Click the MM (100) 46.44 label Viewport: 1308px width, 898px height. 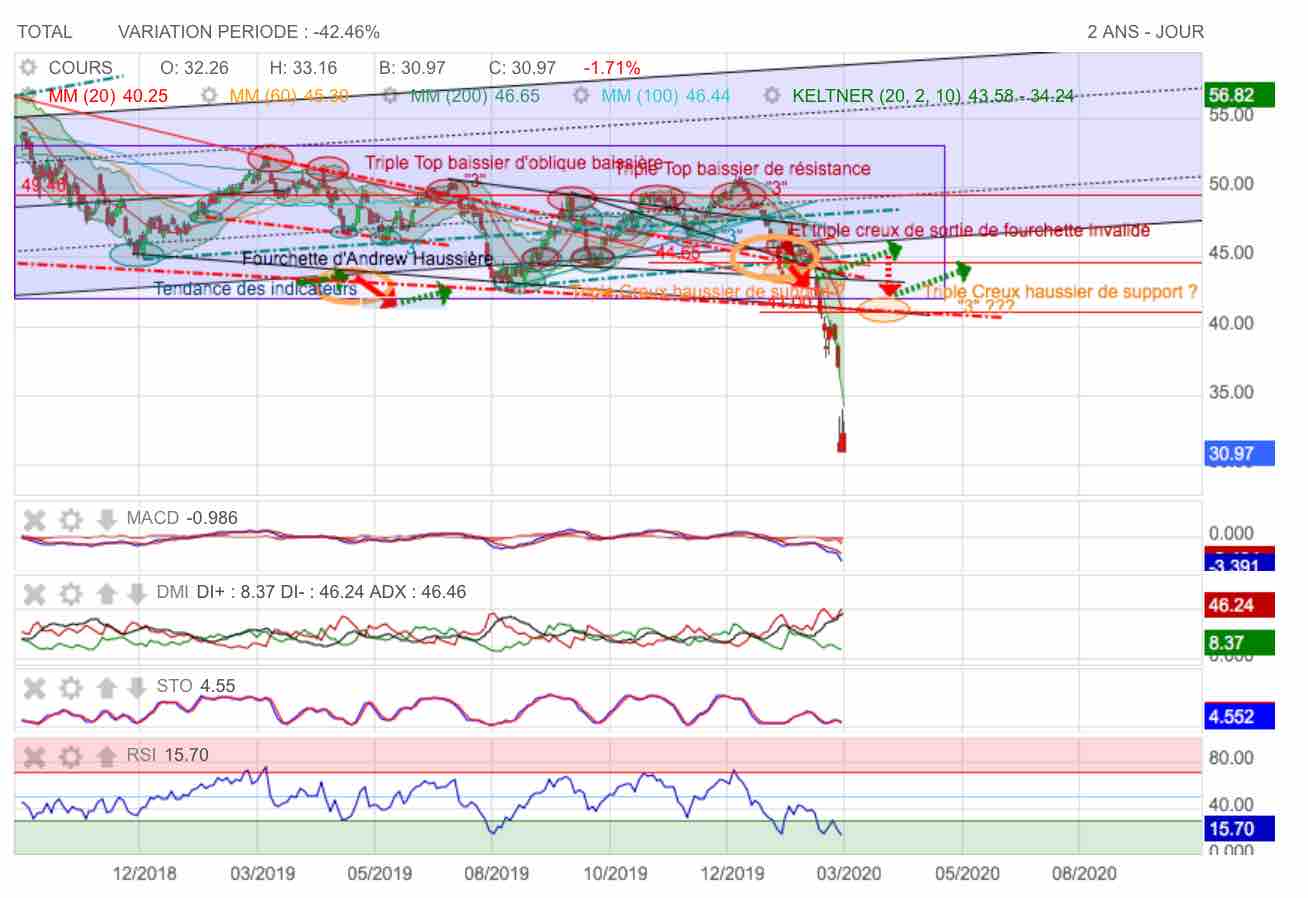(665, 96)
